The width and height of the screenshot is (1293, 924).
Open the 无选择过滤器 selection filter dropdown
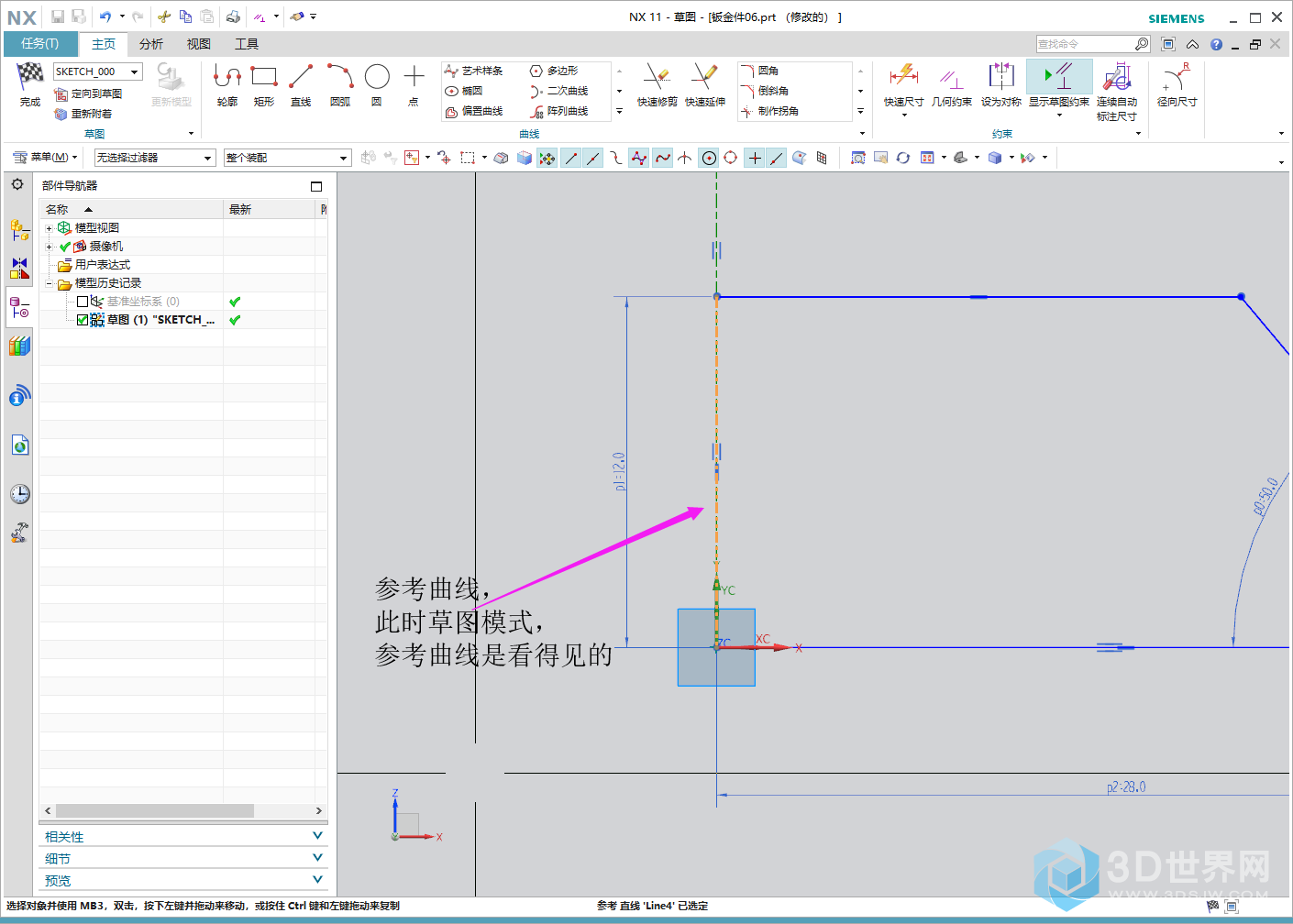tap(207, 158)
